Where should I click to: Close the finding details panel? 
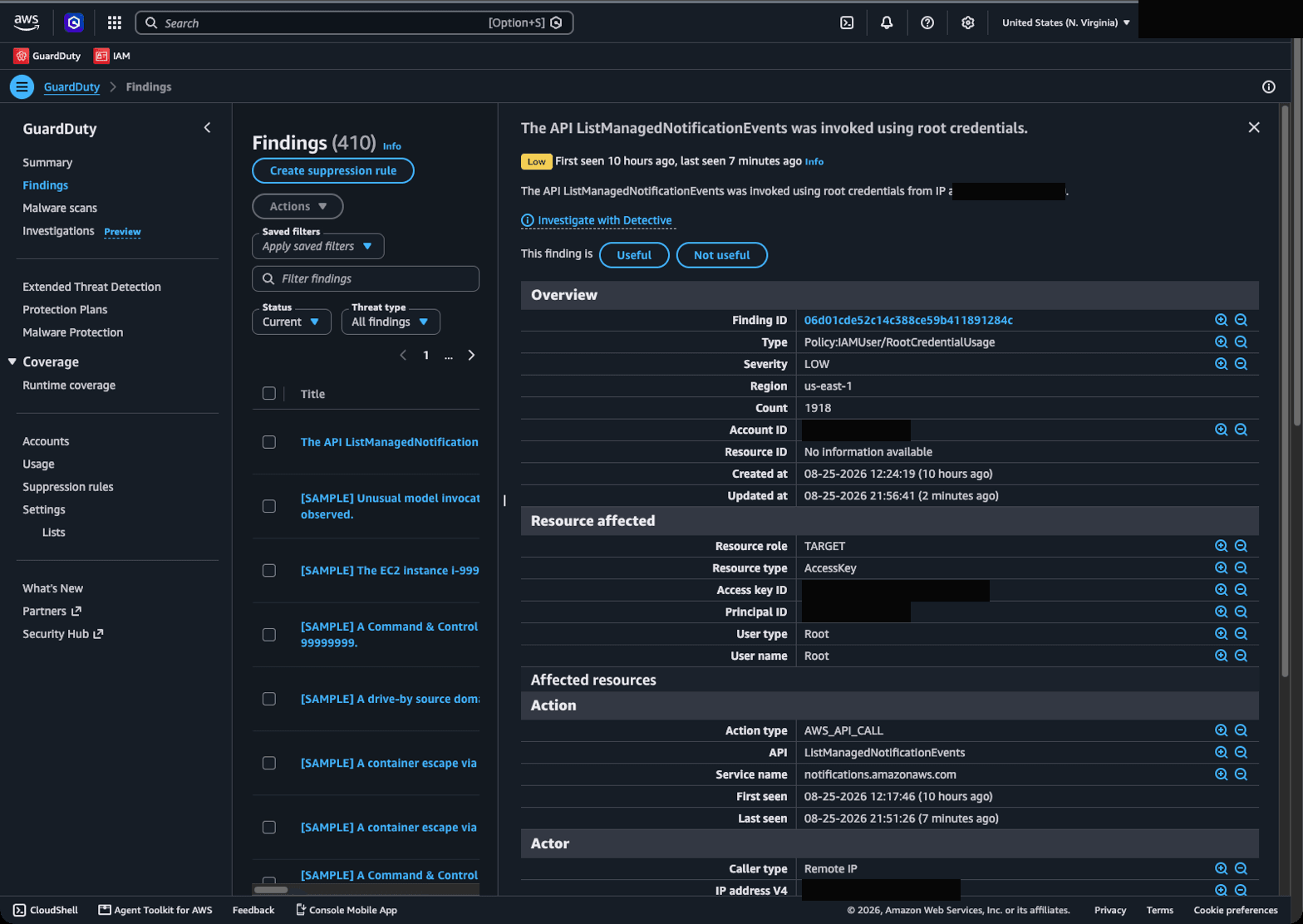[x=1254, y=127]
